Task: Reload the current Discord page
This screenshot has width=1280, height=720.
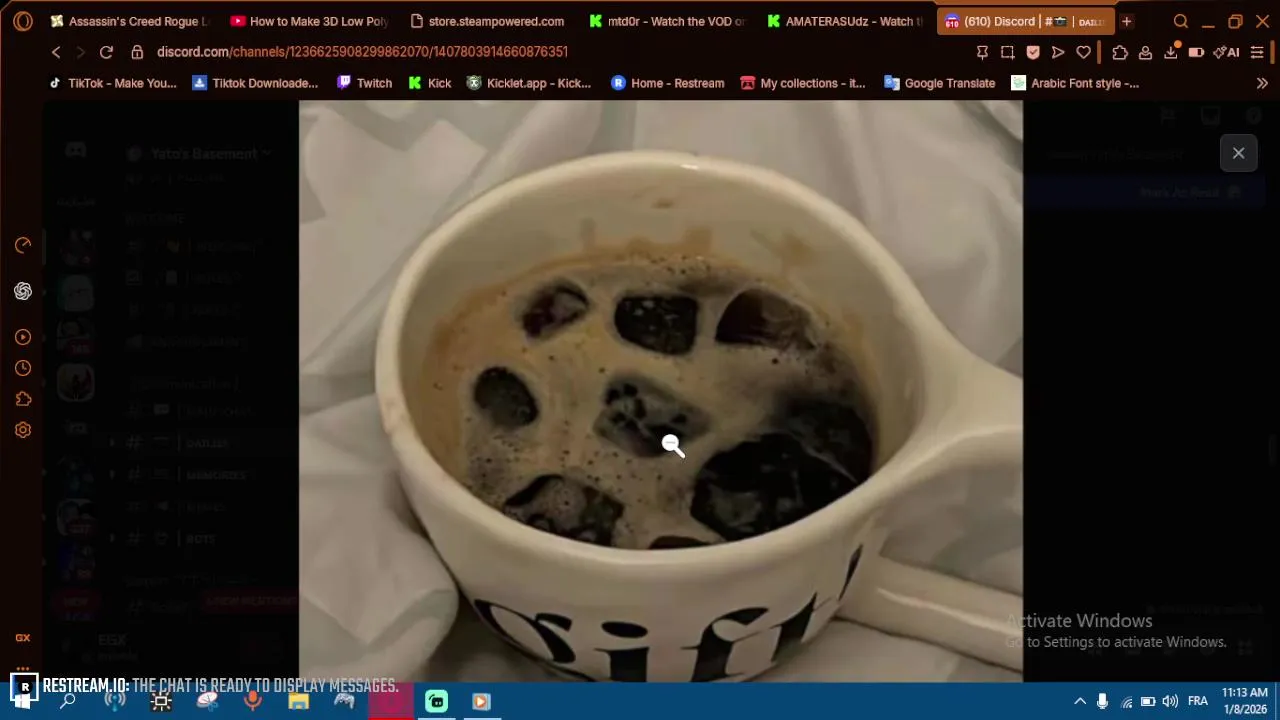Action: (106, 52)
